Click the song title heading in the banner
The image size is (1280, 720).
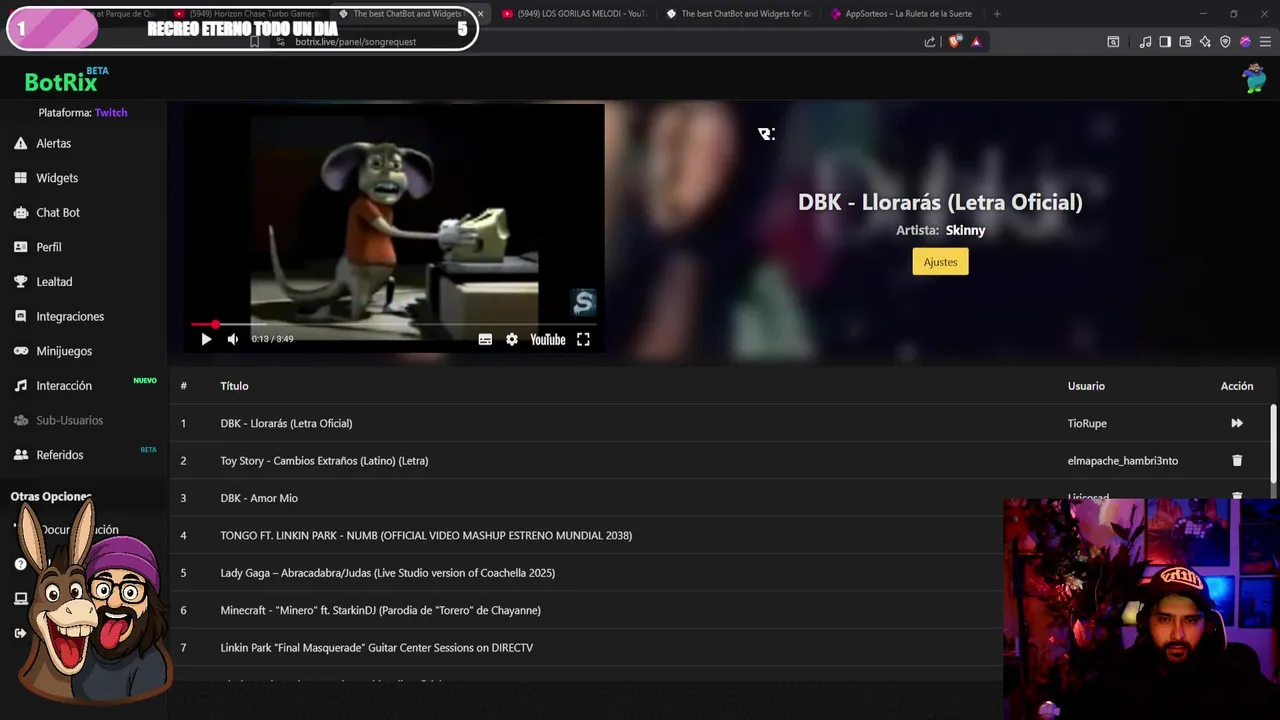[940, 202]
